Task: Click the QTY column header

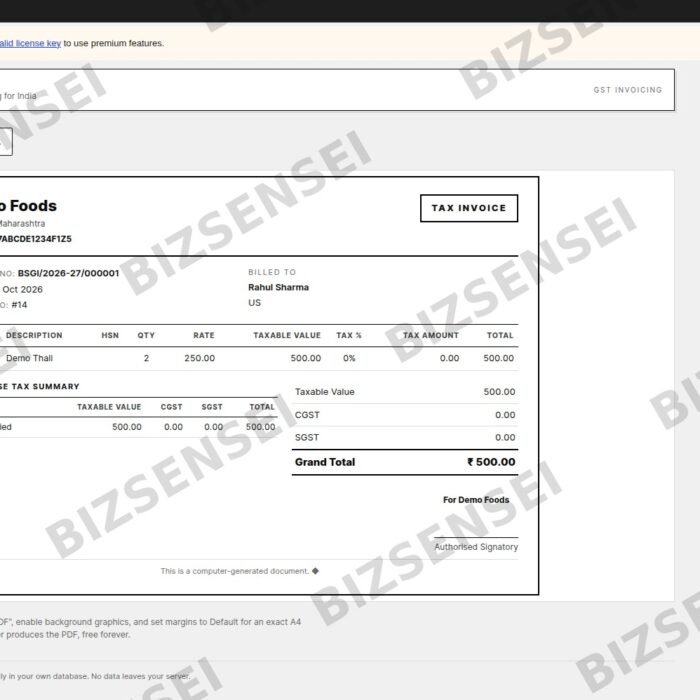Action: 146,335
